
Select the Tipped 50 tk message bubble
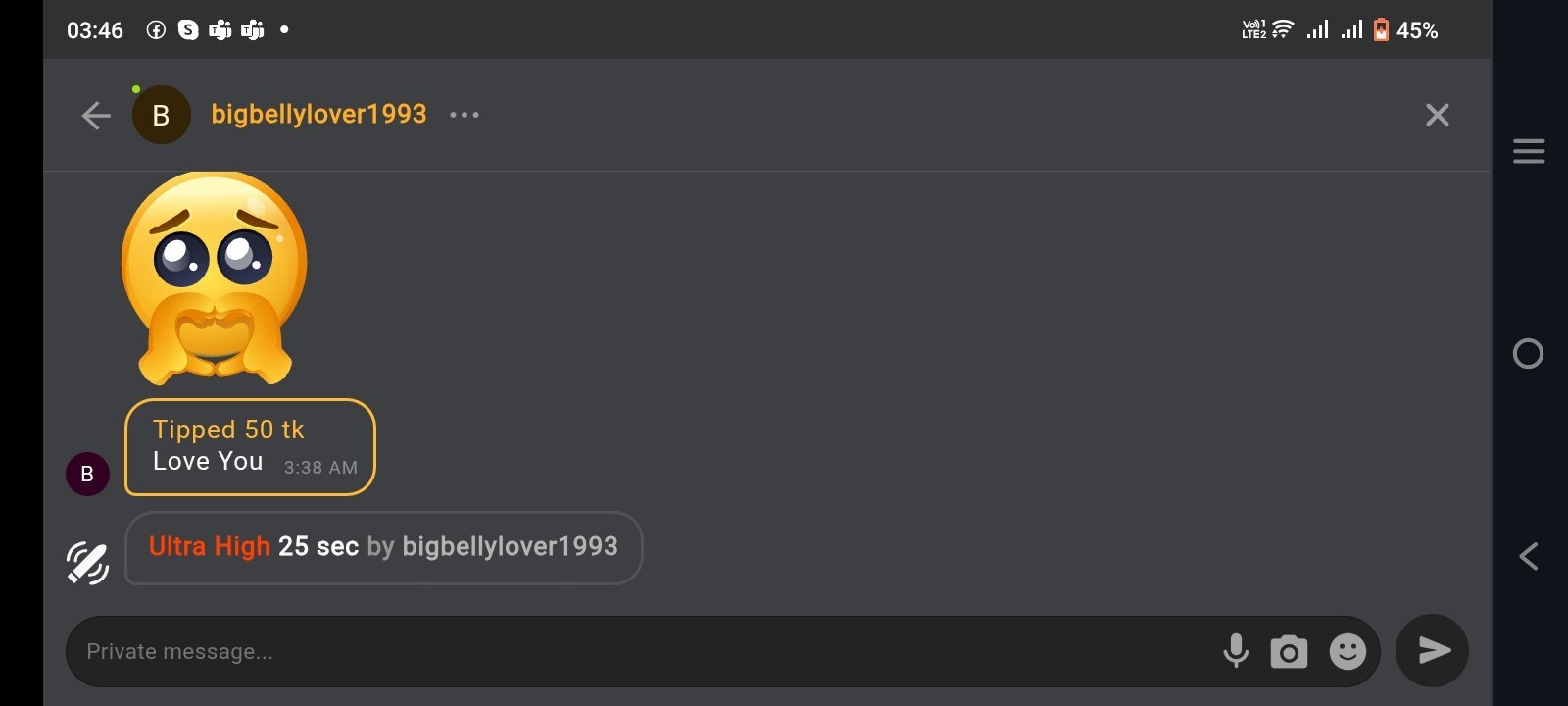[250, 447]
